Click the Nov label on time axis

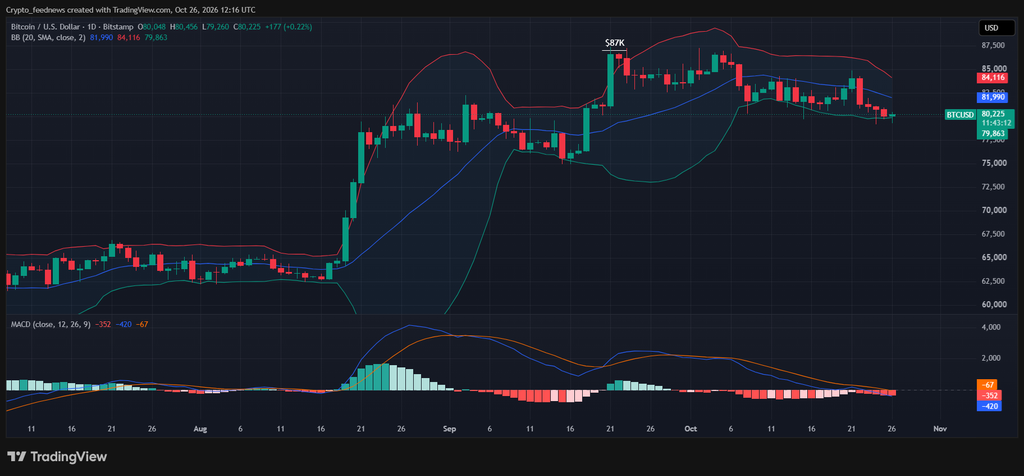click(x=940, y=429)
